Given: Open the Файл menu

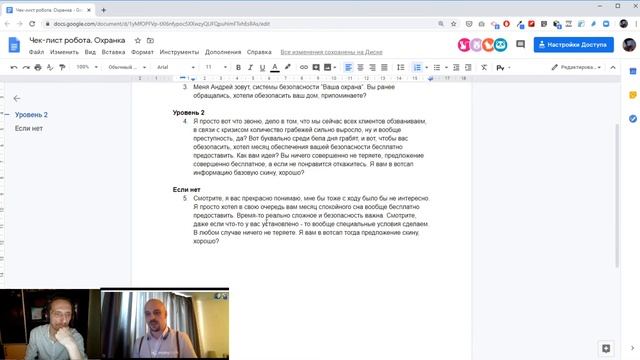Looking at the screenshot, I should pos(36,52).
